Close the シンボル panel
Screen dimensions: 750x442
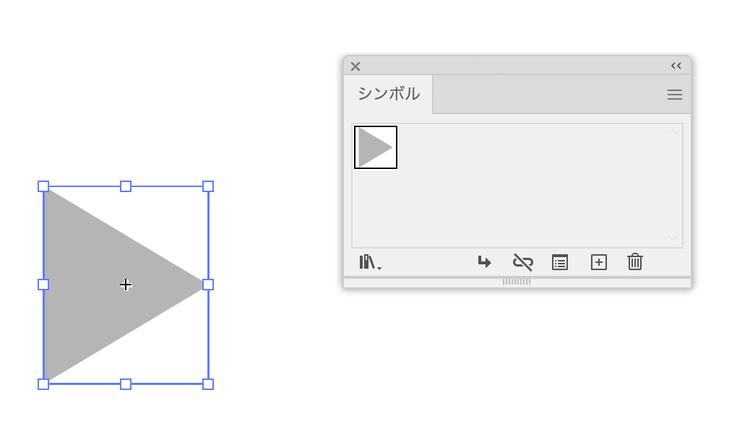[355, 66]
